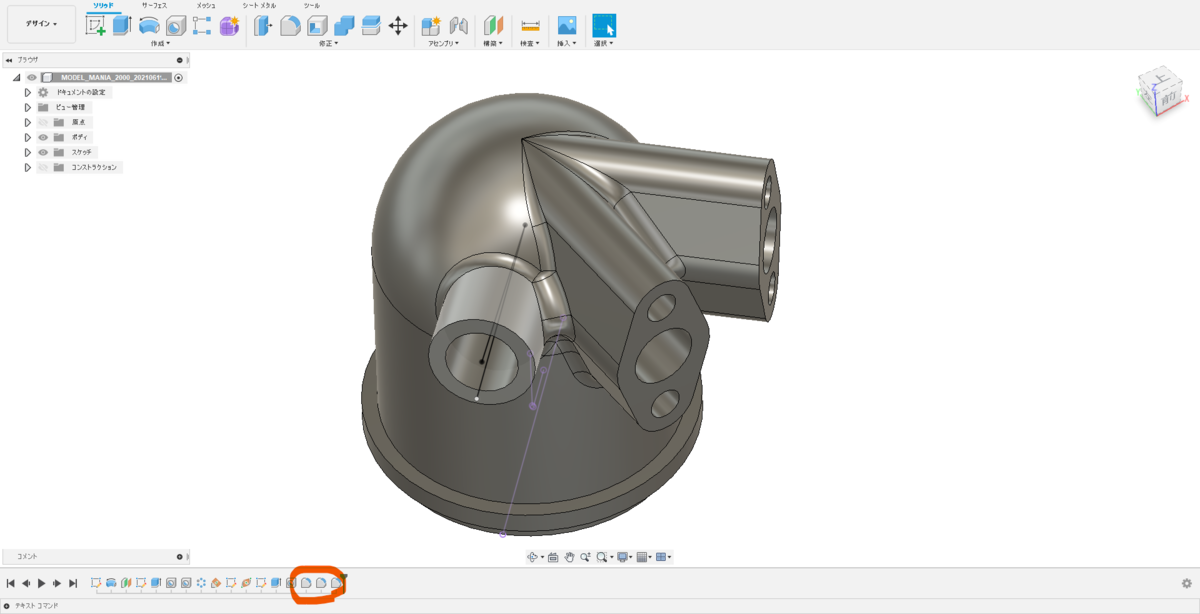
Task: Select the Rectangular Pattern tool
Action: 202,26
